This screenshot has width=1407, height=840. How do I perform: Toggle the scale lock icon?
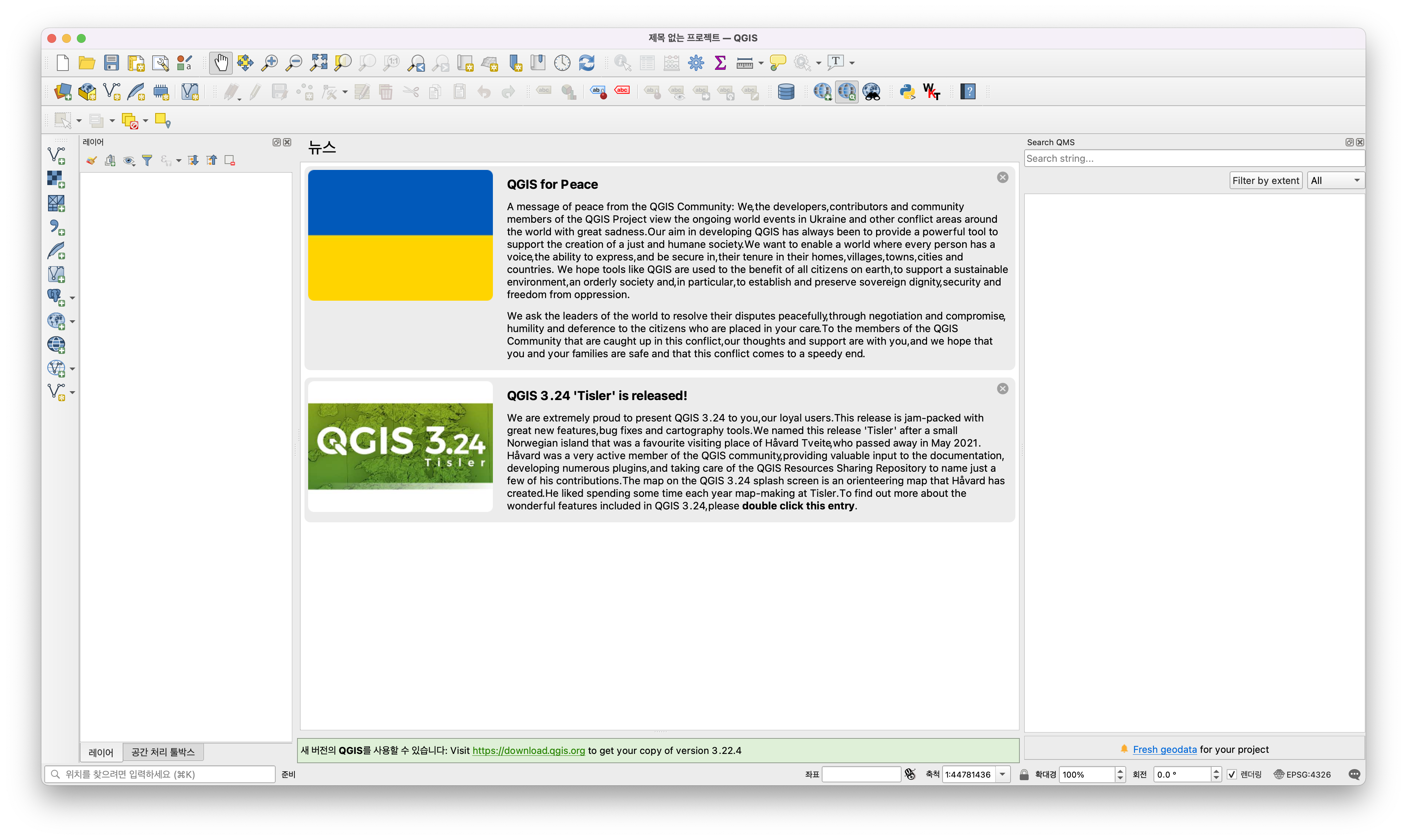pos(1024,774)
